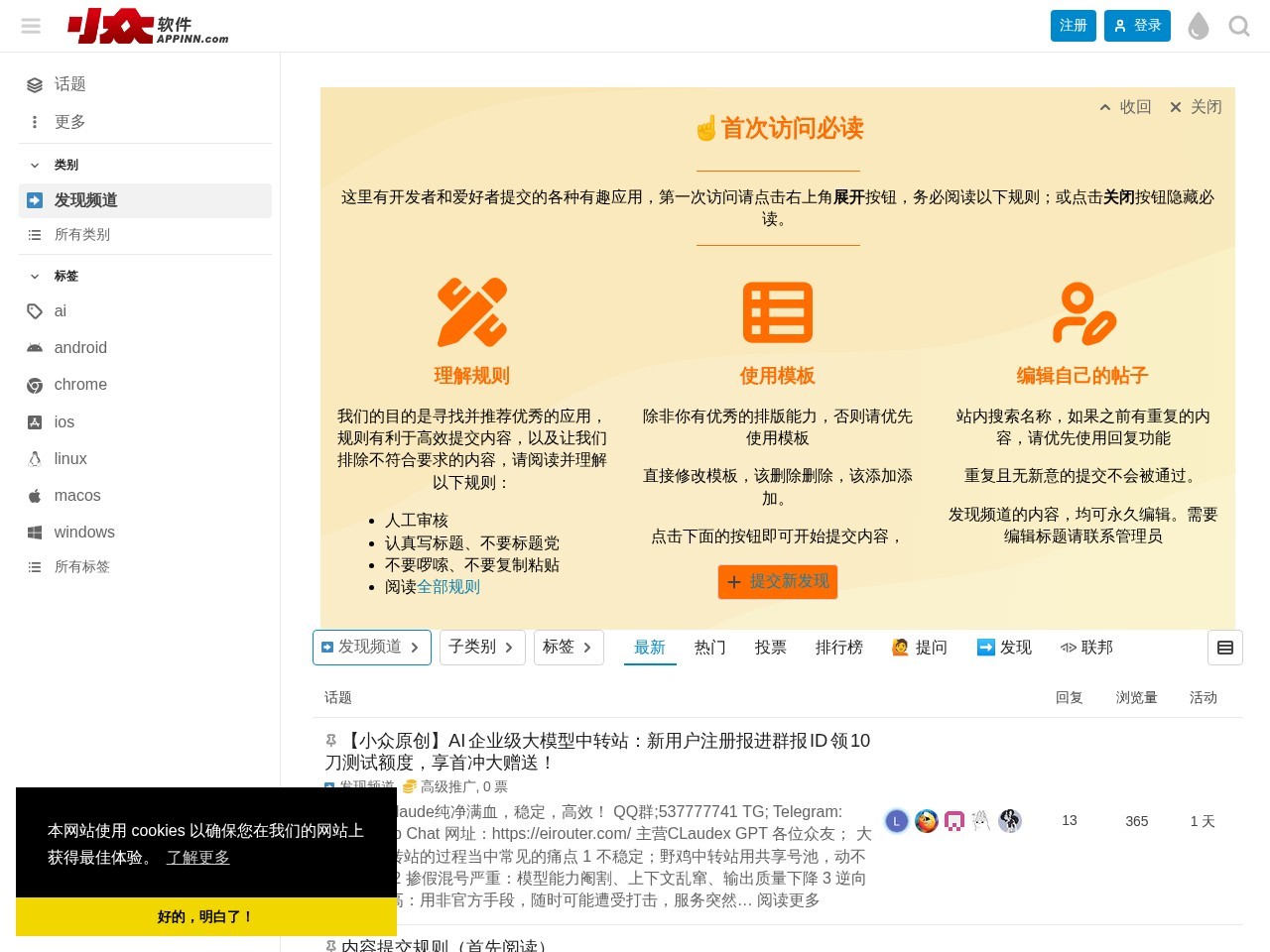The width and height of the screenshot is (1270, 952).
Task: Open the 更多 sidebar menu
Action: click(x=145, y=122)
